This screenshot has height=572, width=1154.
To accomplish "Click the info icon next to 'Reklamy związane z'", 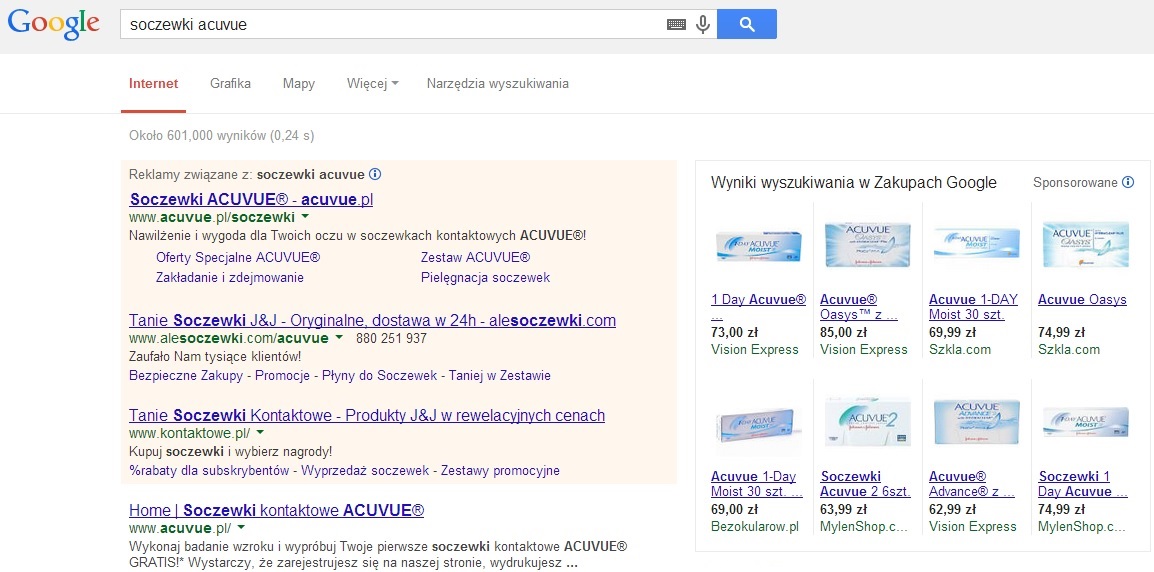I will pos(375,174).
